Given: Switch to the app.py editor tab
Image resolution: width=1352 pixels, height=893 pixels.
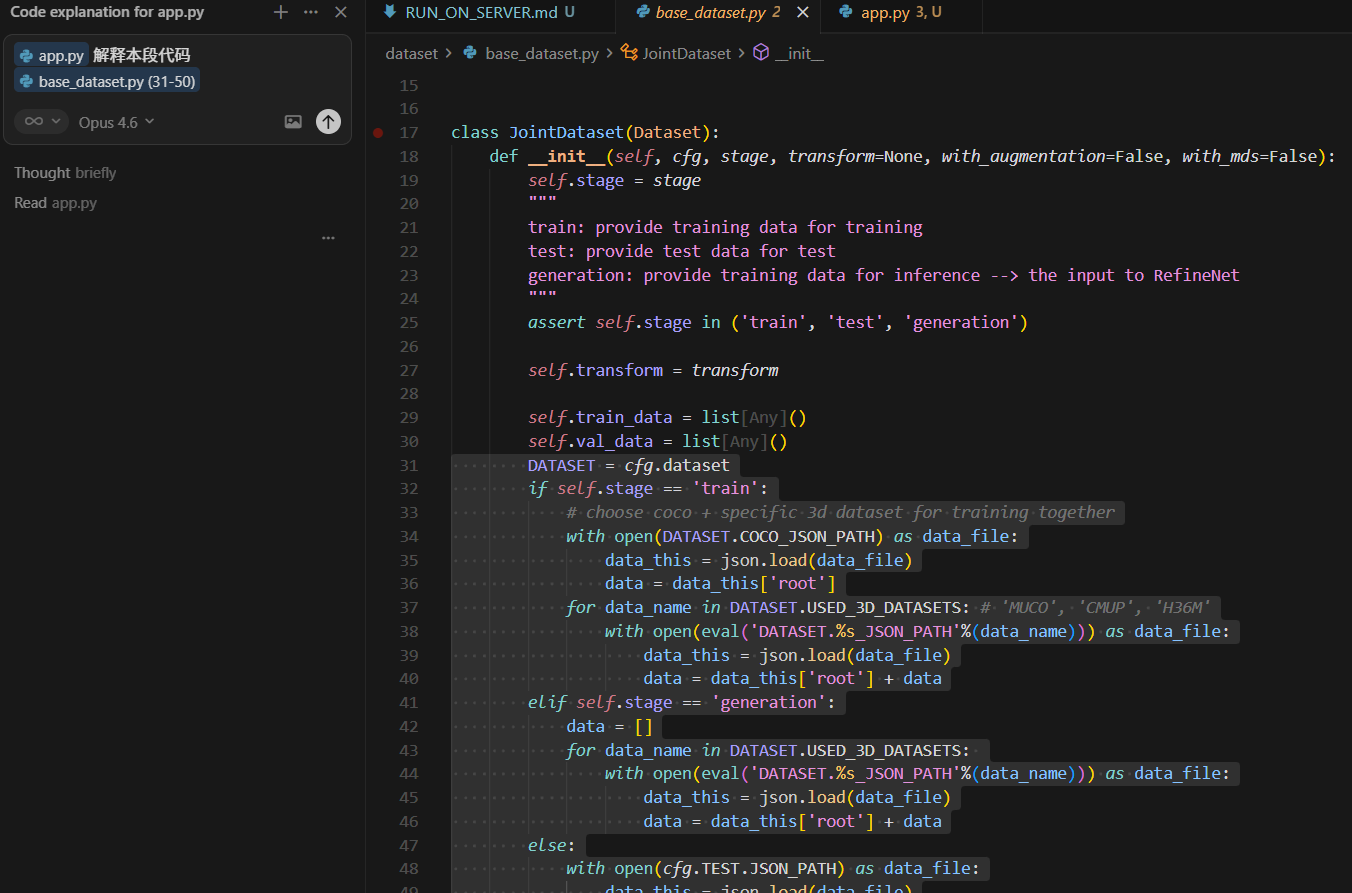Looking at the screenshot, I should pyautogui.click(x=885, y=13).
